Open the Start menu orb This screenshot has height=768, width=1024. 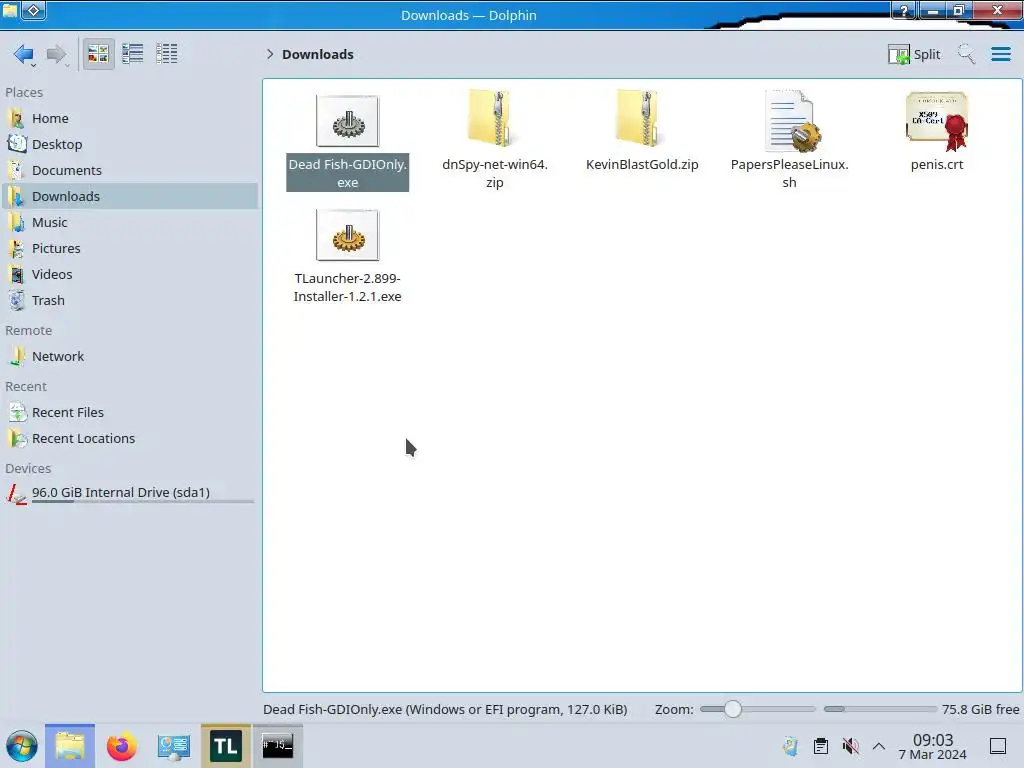tap(22, 746)
